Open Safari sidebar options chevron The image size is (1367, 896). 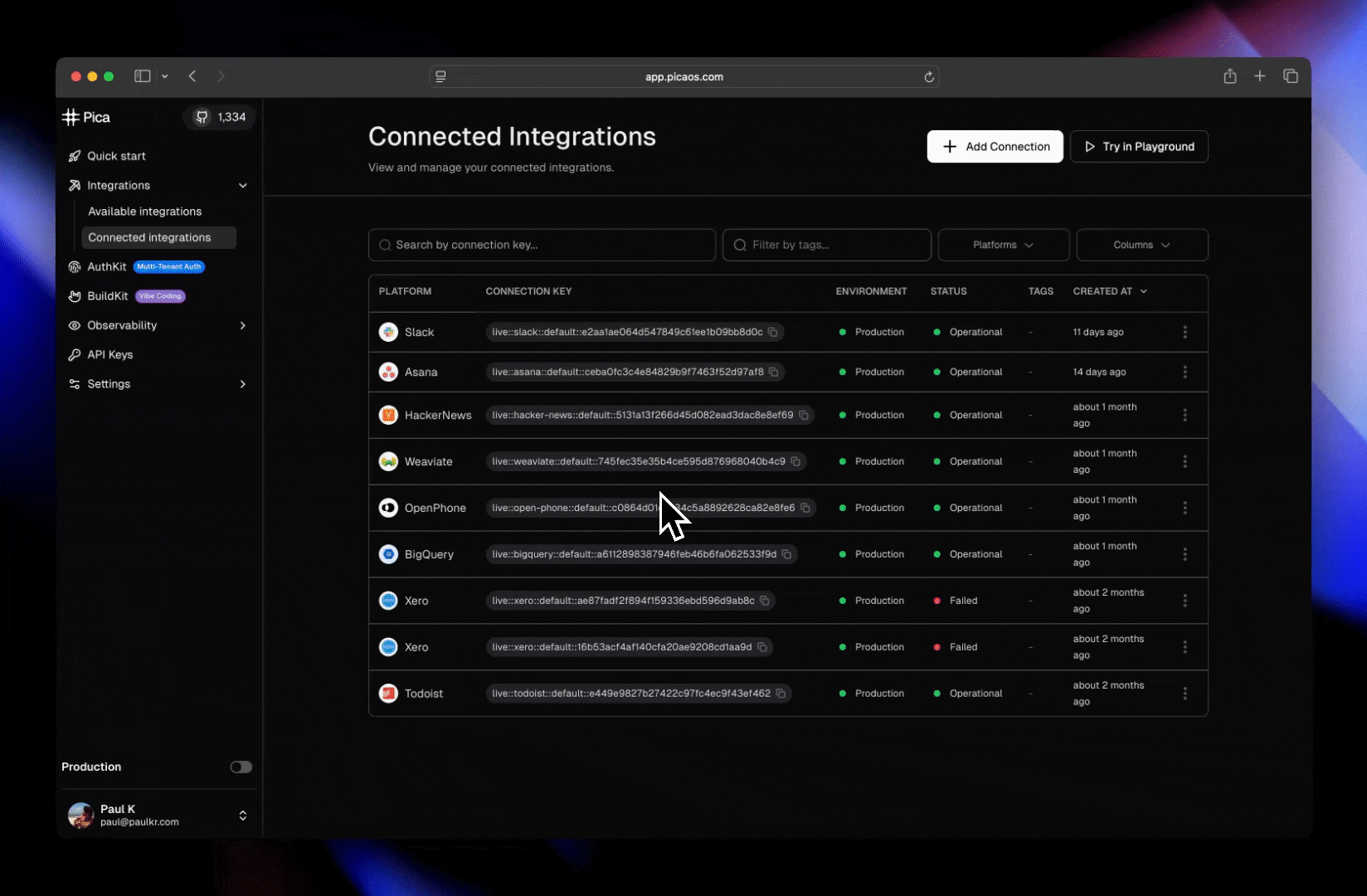click(165, 76)
